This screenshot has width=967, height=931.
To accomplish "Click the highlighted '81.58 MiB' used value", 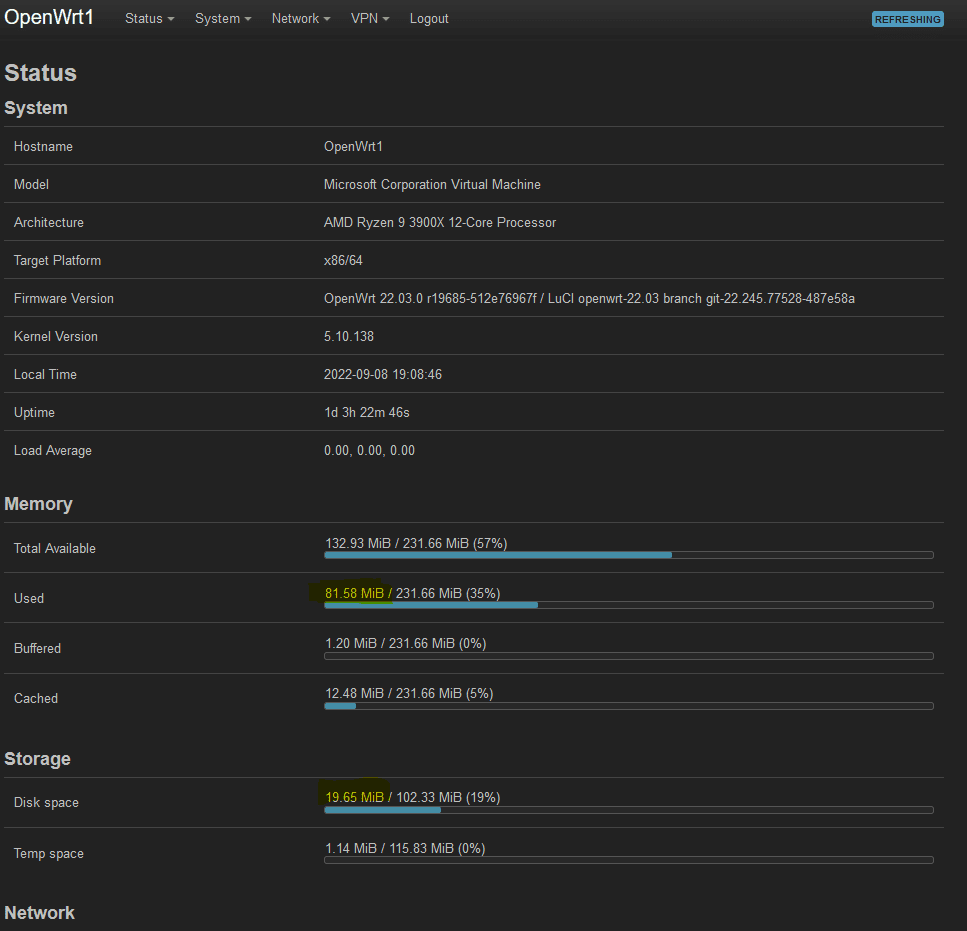I will 355,593.
